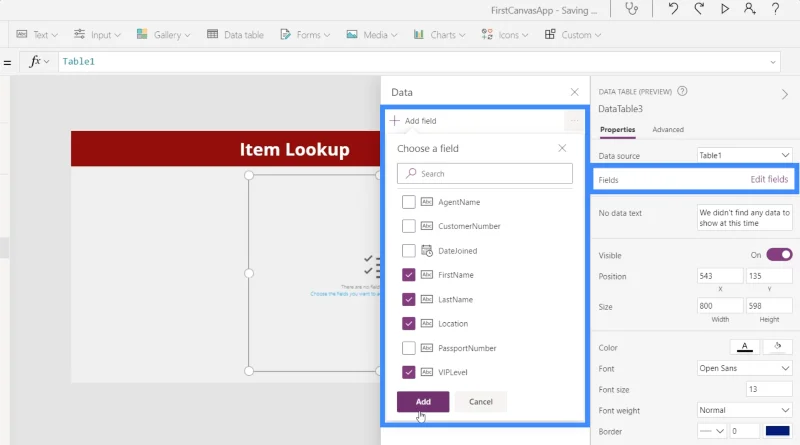The image size is (800, 445).
Task: Open the Border style dropdown
Action: point(712,431)
